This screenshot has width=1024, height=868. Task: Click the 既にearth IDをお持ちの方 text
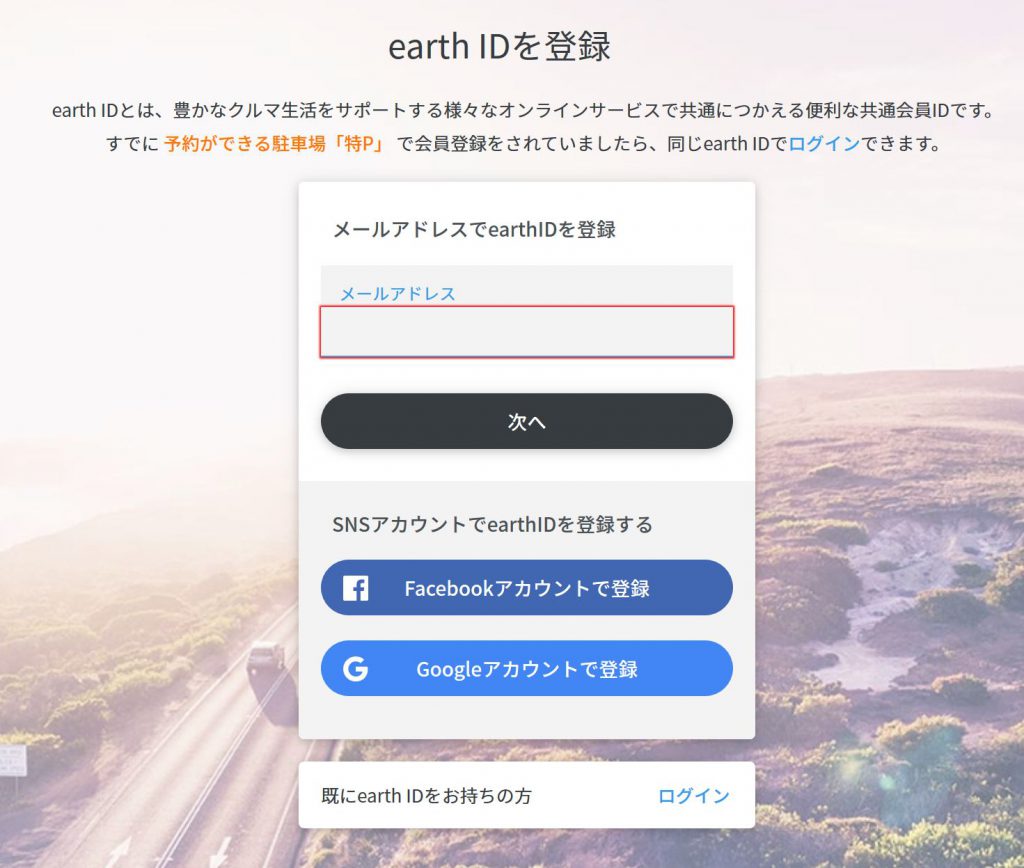[426, 796]
